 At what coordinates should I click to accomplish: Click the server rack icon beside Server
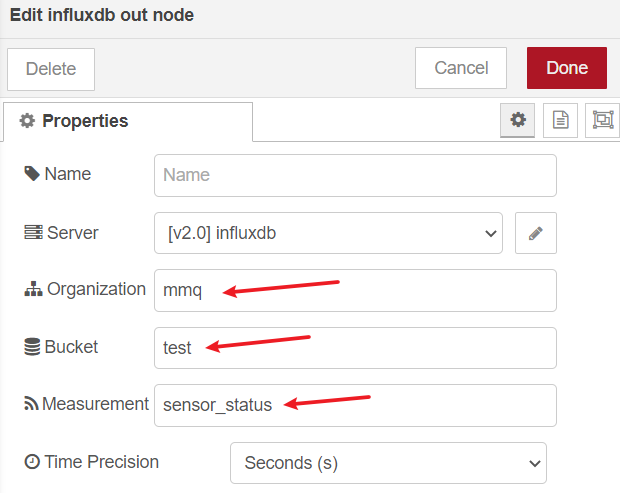pyautogui.click(x=33, y=232)
